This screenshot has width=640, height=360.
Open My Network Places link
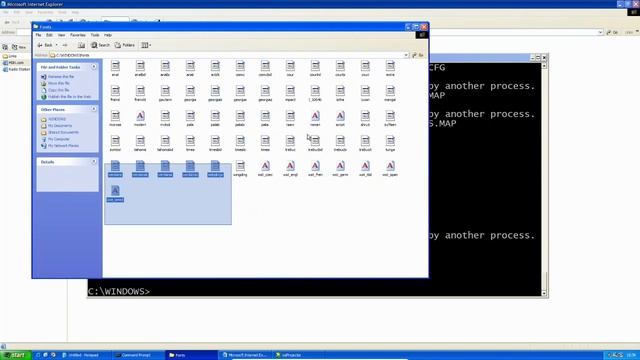click(63, 146)
